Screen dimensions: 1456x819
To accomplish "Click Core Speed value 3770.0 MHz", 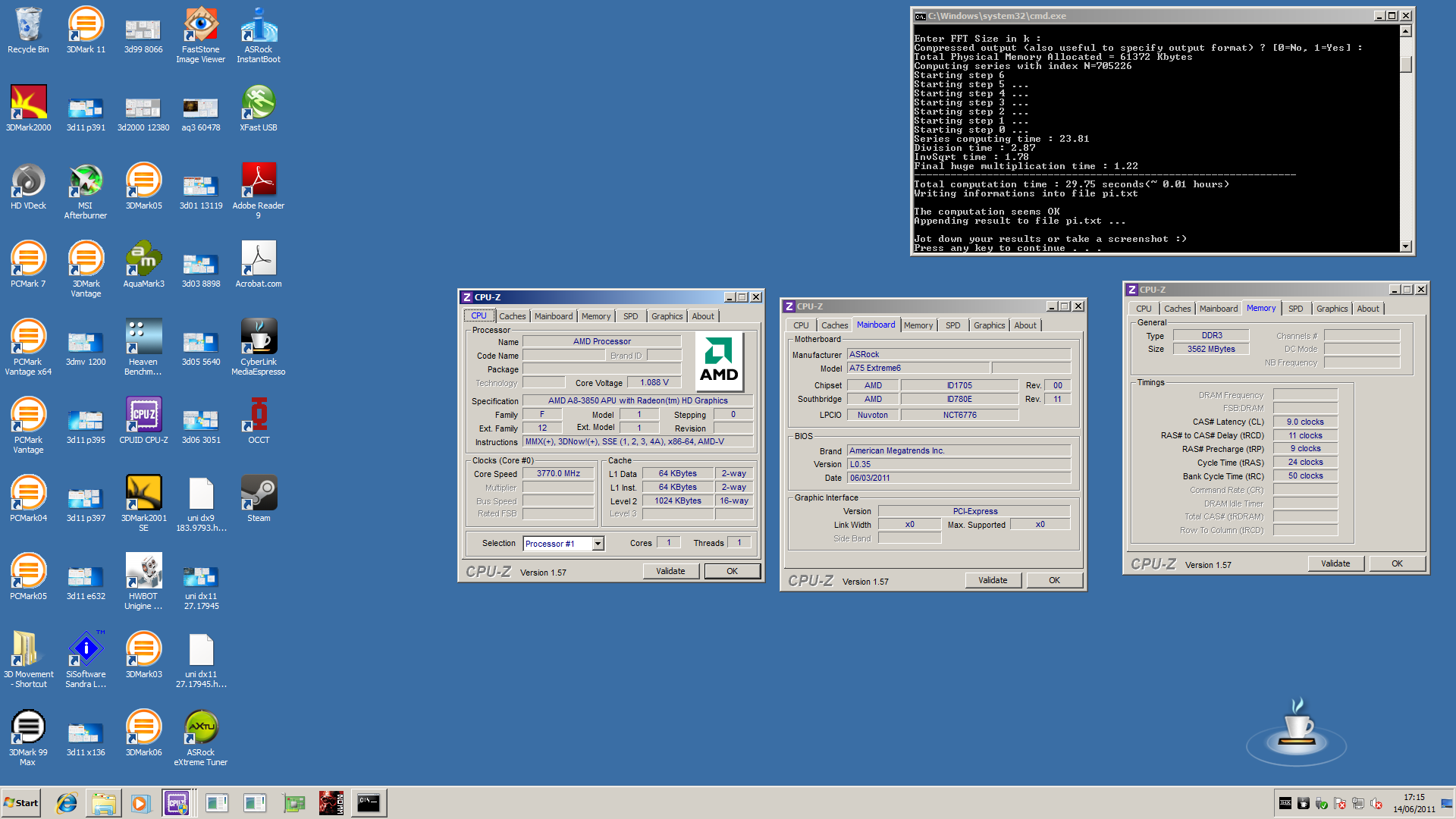I will tap(558, 474).
